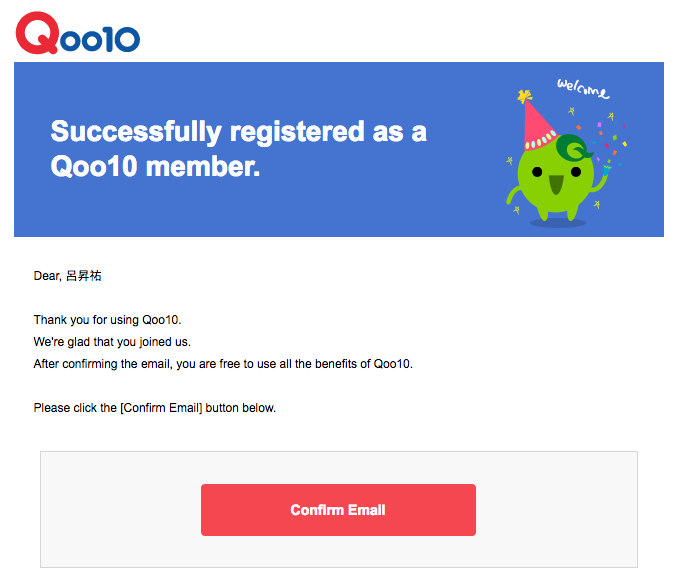Click the red Q in the logo
Viewport: 682px width, 585px height.
[x=37, y=33]
